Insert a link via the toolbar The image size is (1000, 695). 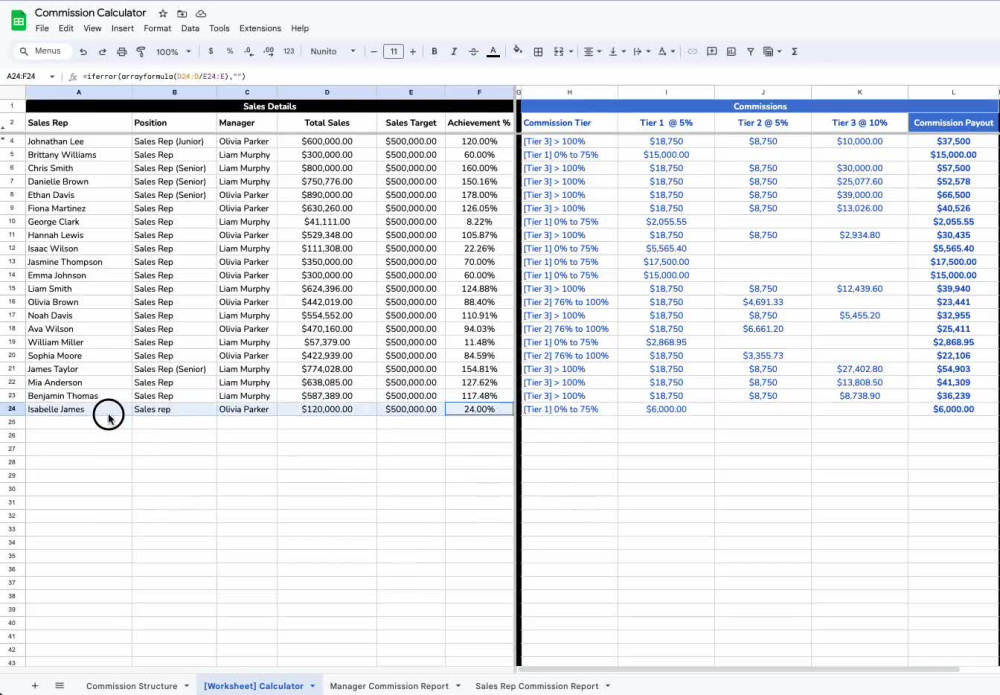692,51
